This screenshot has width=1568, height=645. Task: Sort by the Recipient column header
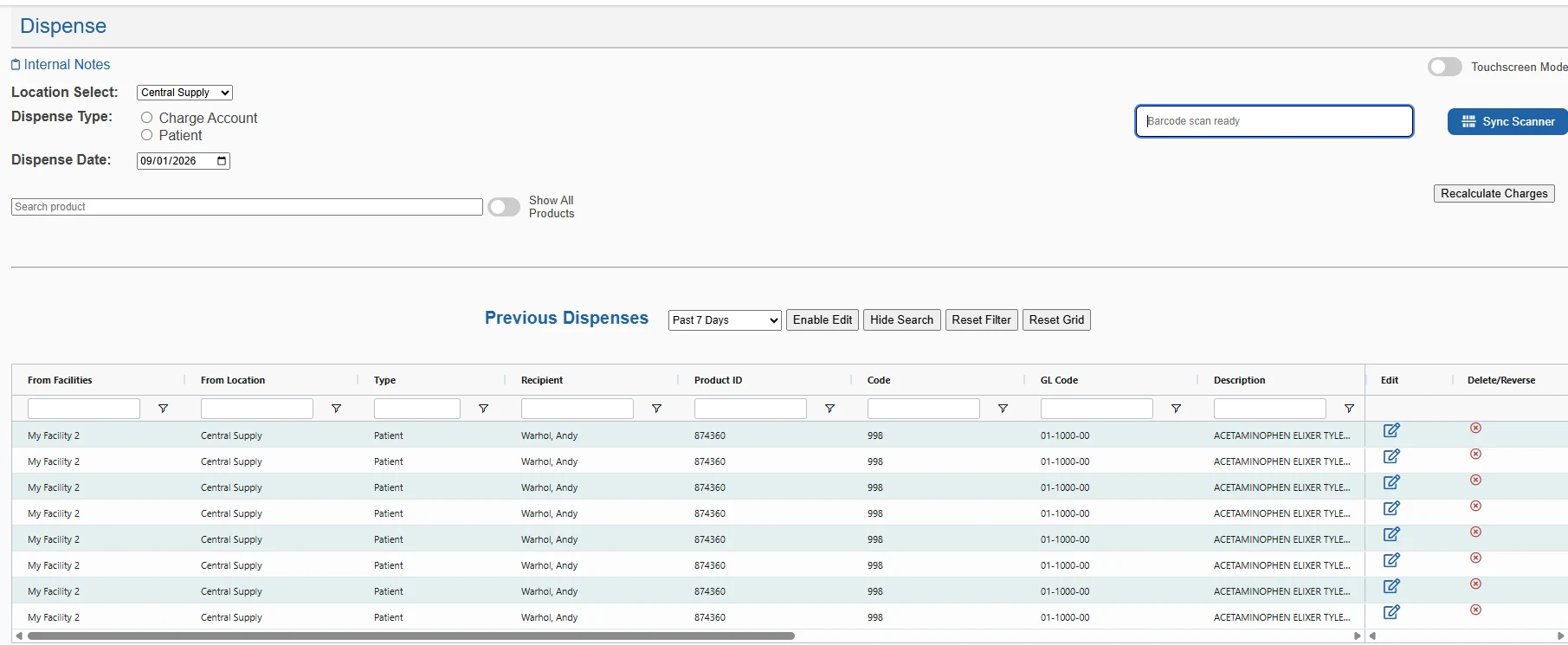click(x=542, y=380)
